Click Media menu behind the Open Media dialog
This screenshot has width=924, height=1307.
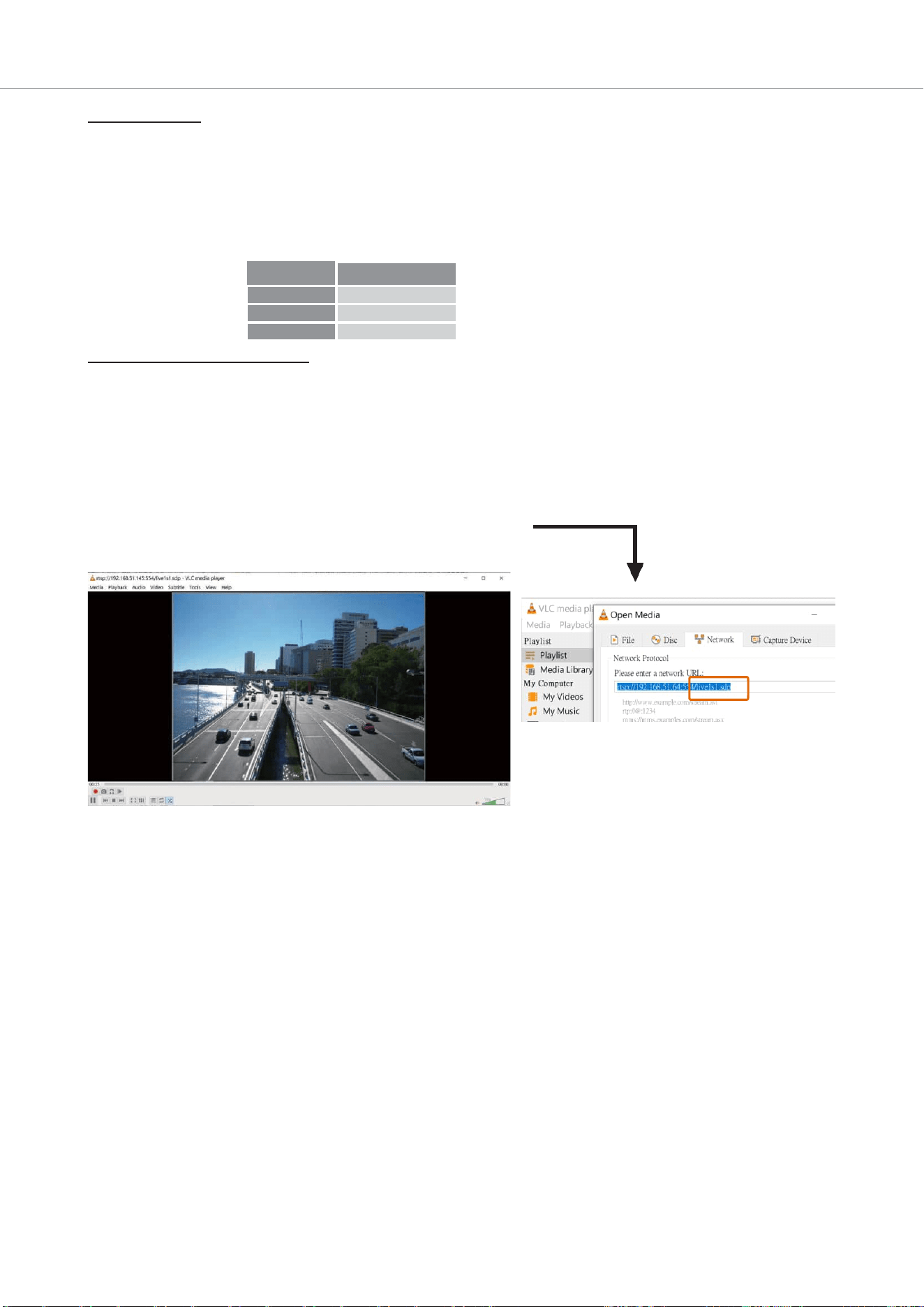tap(538, 625)
